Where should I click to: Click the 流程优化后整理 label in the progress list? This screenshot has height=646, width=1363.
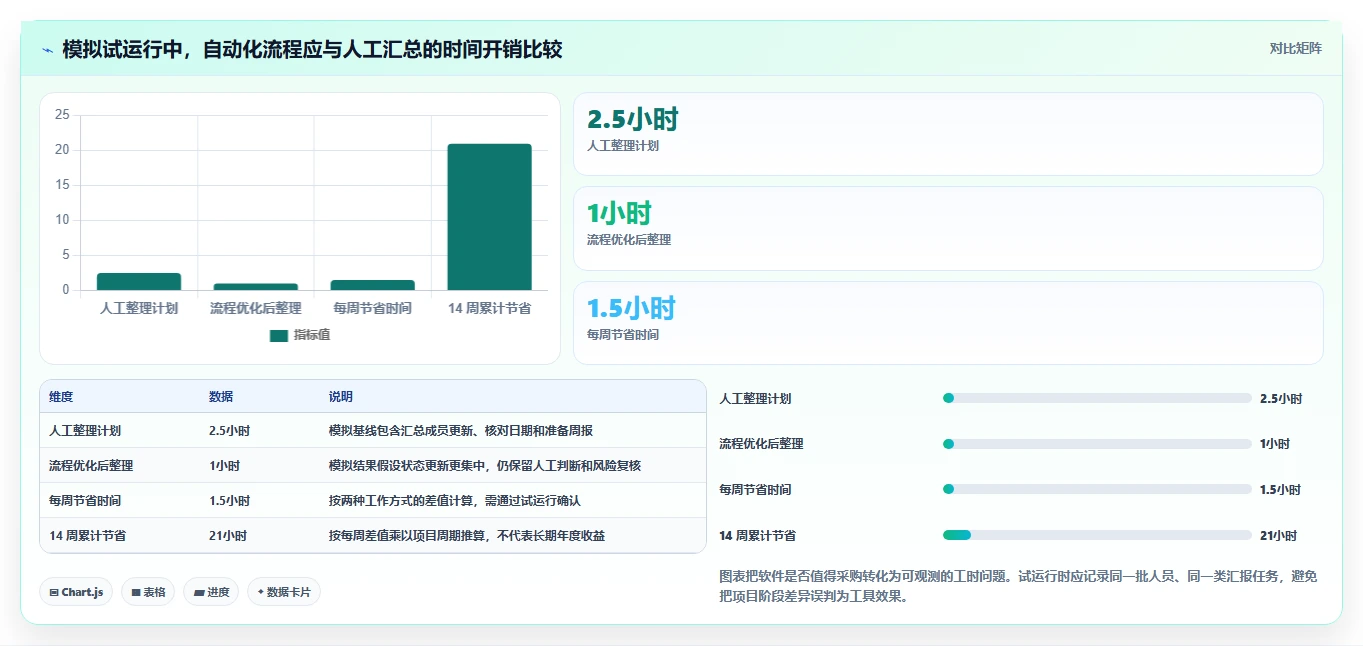[761, 444]
